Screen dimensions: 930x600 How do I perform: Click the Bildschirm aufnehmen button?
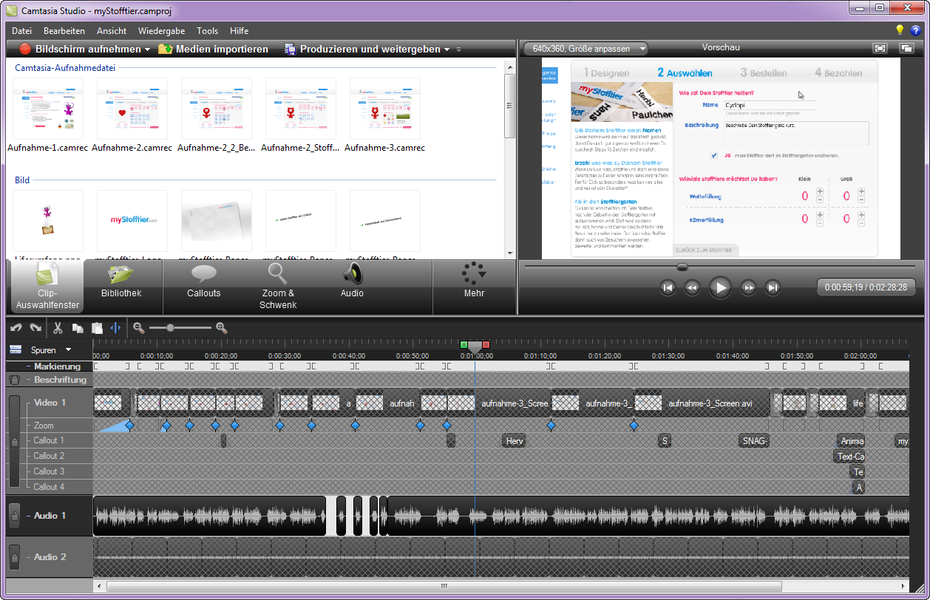tap(80, 49)
